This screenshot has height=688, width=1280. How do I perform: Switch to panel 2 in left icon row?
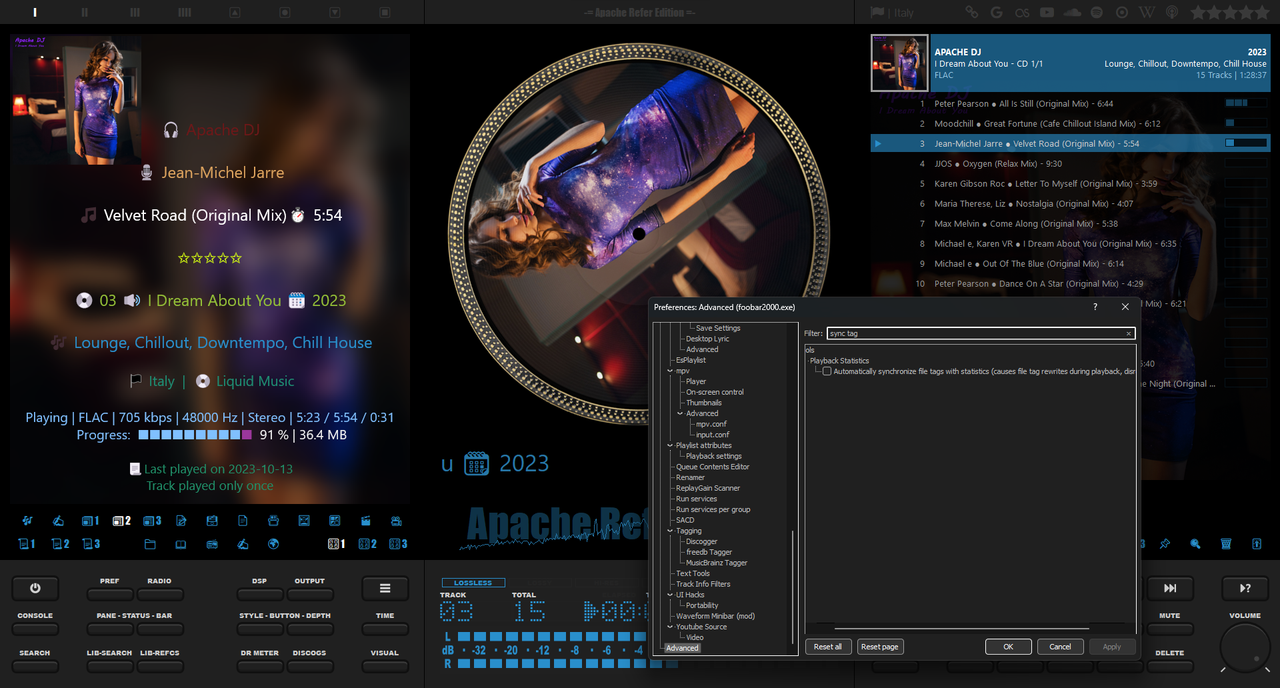click(x=122, y=521)
